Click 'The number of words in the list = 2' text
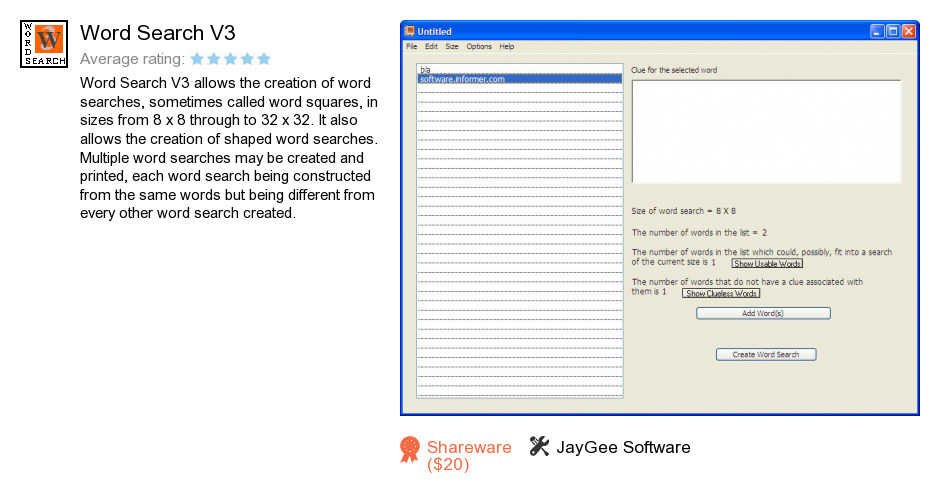Image resolution: width=940 pixels, height=500 pixels. [699, 233]
